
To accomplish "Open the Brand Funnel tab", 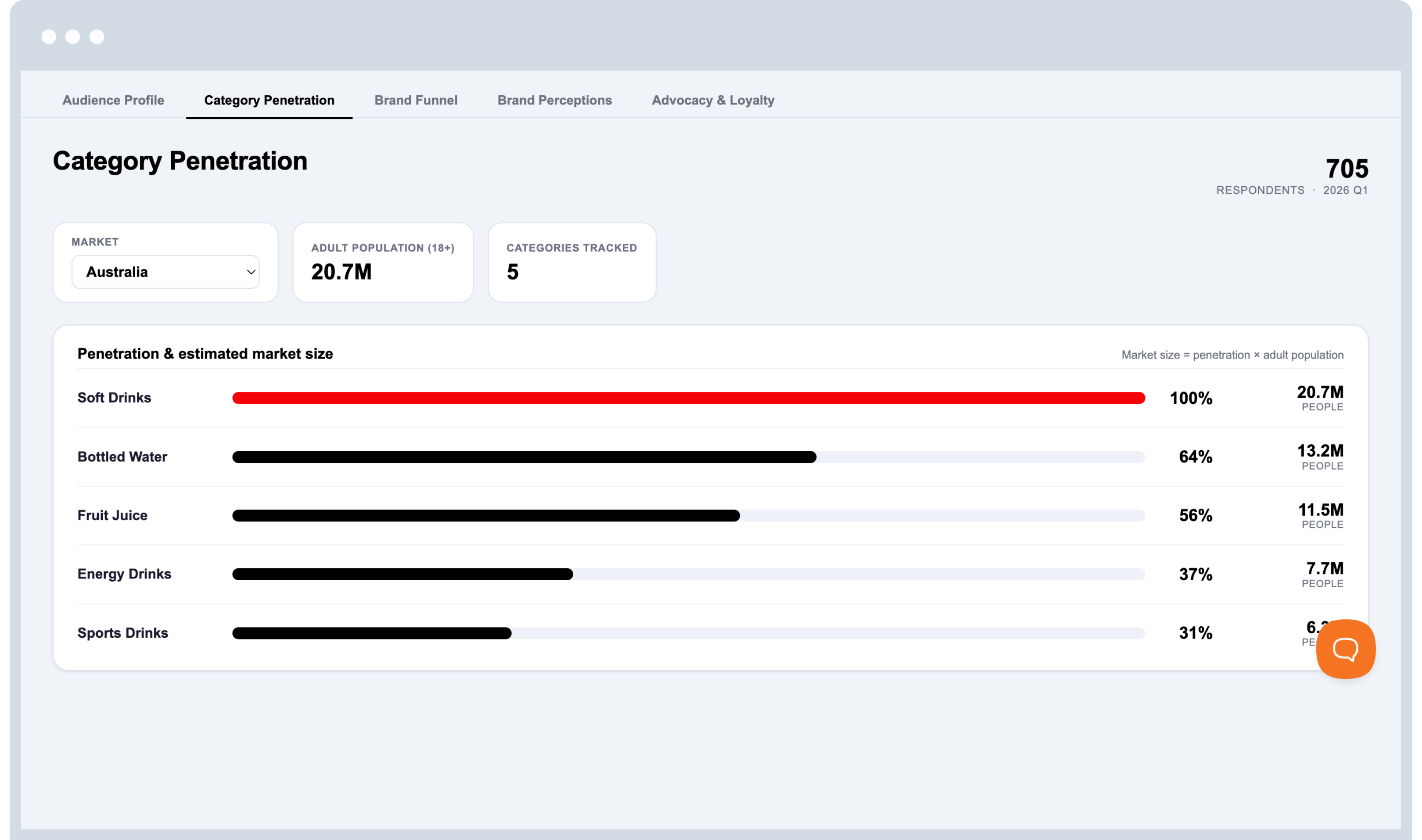I will [416, 100].
